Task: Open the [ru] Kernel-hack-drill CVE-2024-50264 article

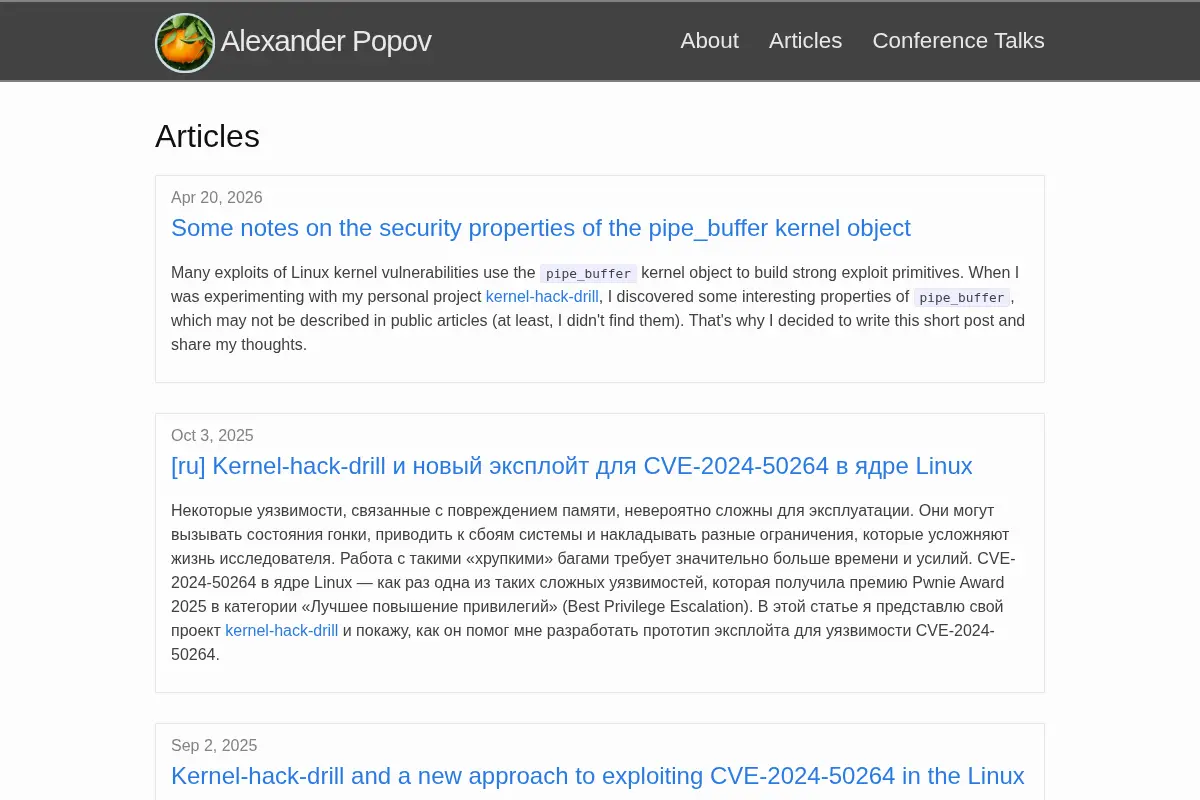Action: [x=572, y=466]
